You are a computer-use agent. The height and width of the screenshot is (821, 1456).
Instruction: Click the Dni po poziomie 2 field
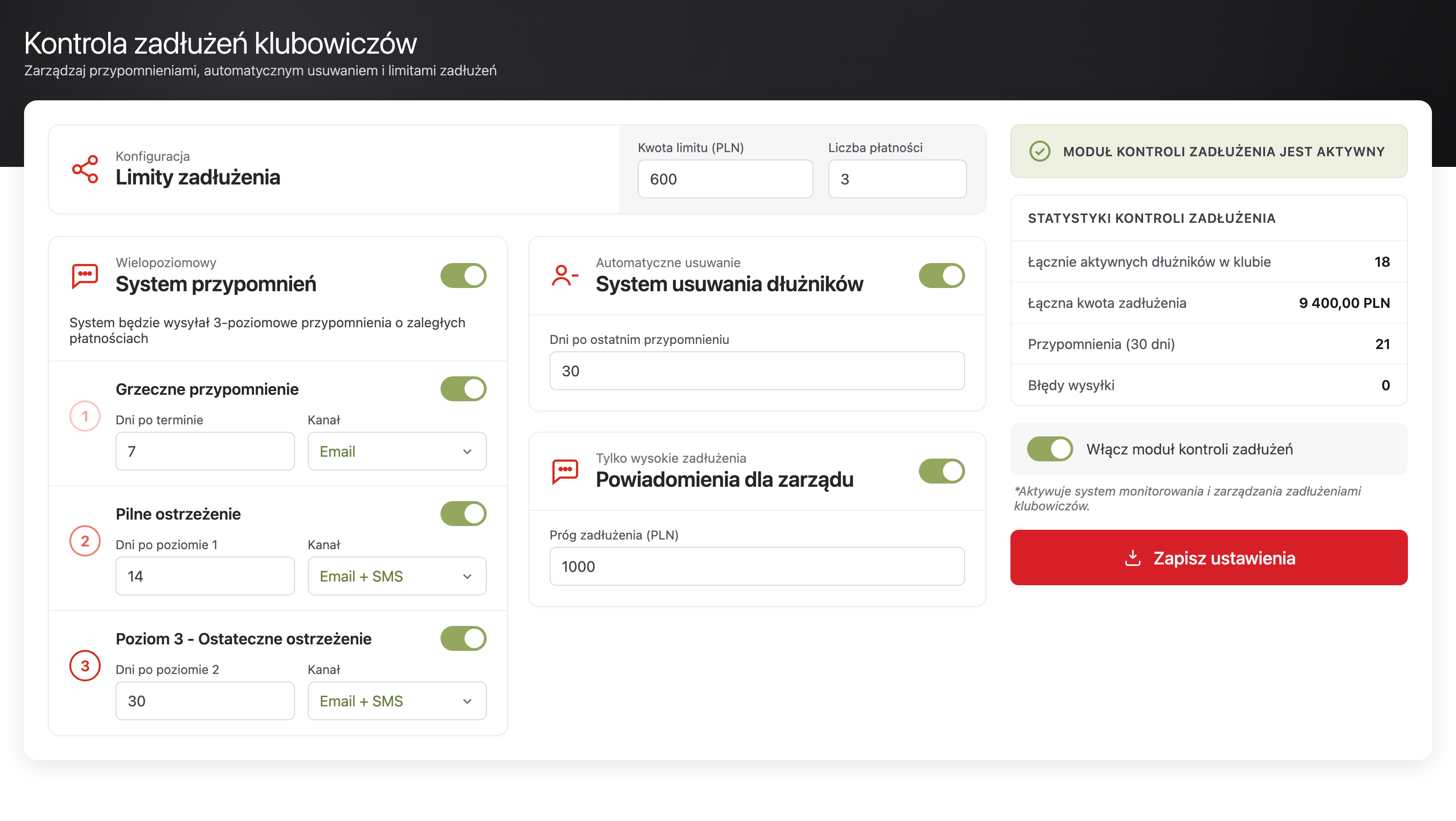pos(205,700)
